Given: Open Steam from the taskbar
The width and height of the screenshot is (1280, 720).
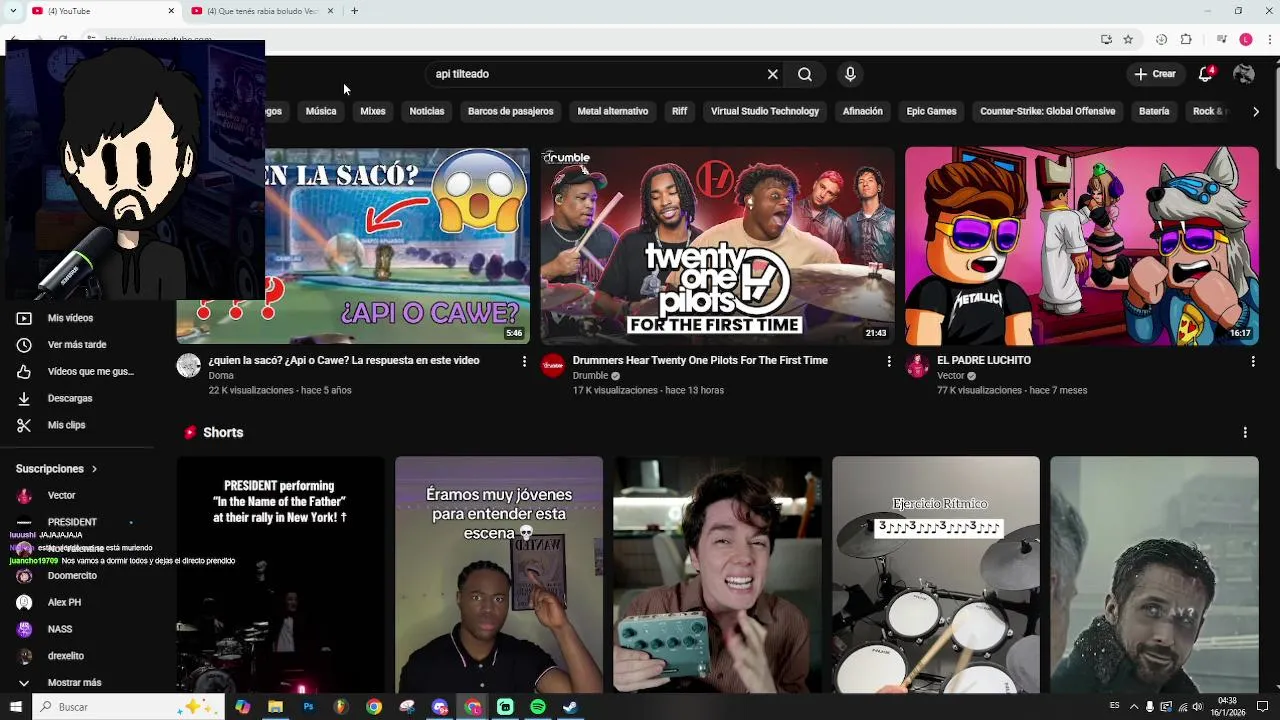Looking at the screenshot, I should tap(570, 707).
